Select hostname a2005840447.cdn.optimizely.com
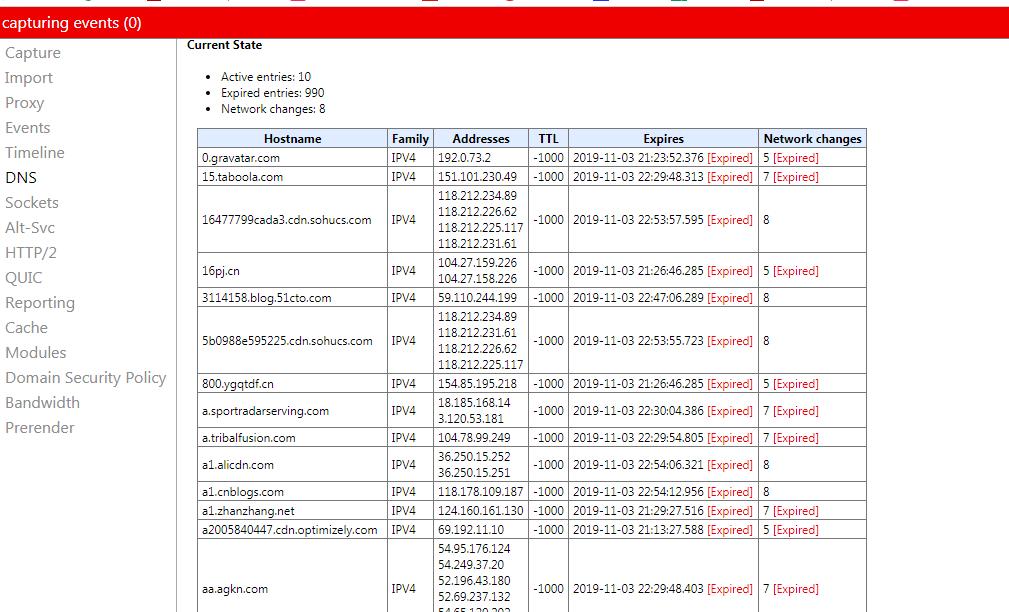The width and height of the screenshot is (1009, 612). tap(290, 530)
